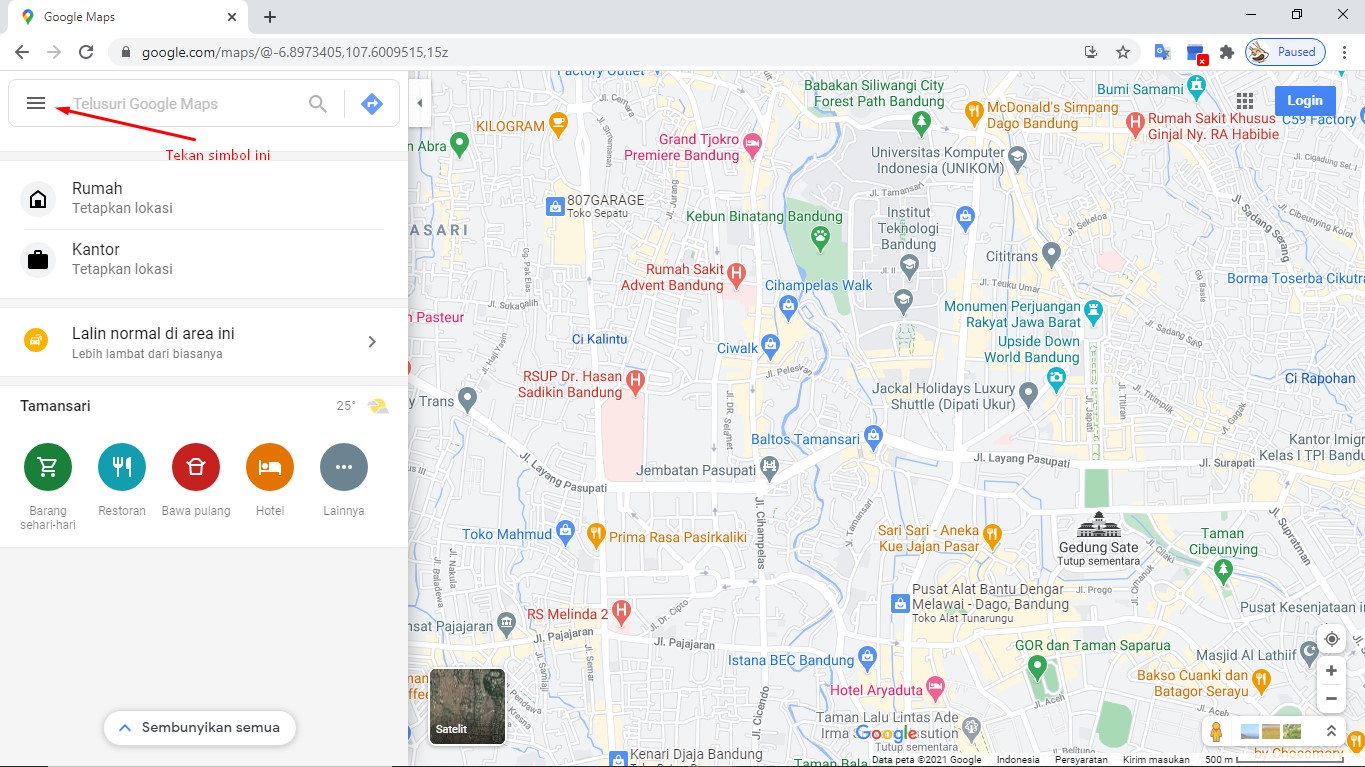Open Kebun Binatang Bandung map marker

[x=820, y=237]
